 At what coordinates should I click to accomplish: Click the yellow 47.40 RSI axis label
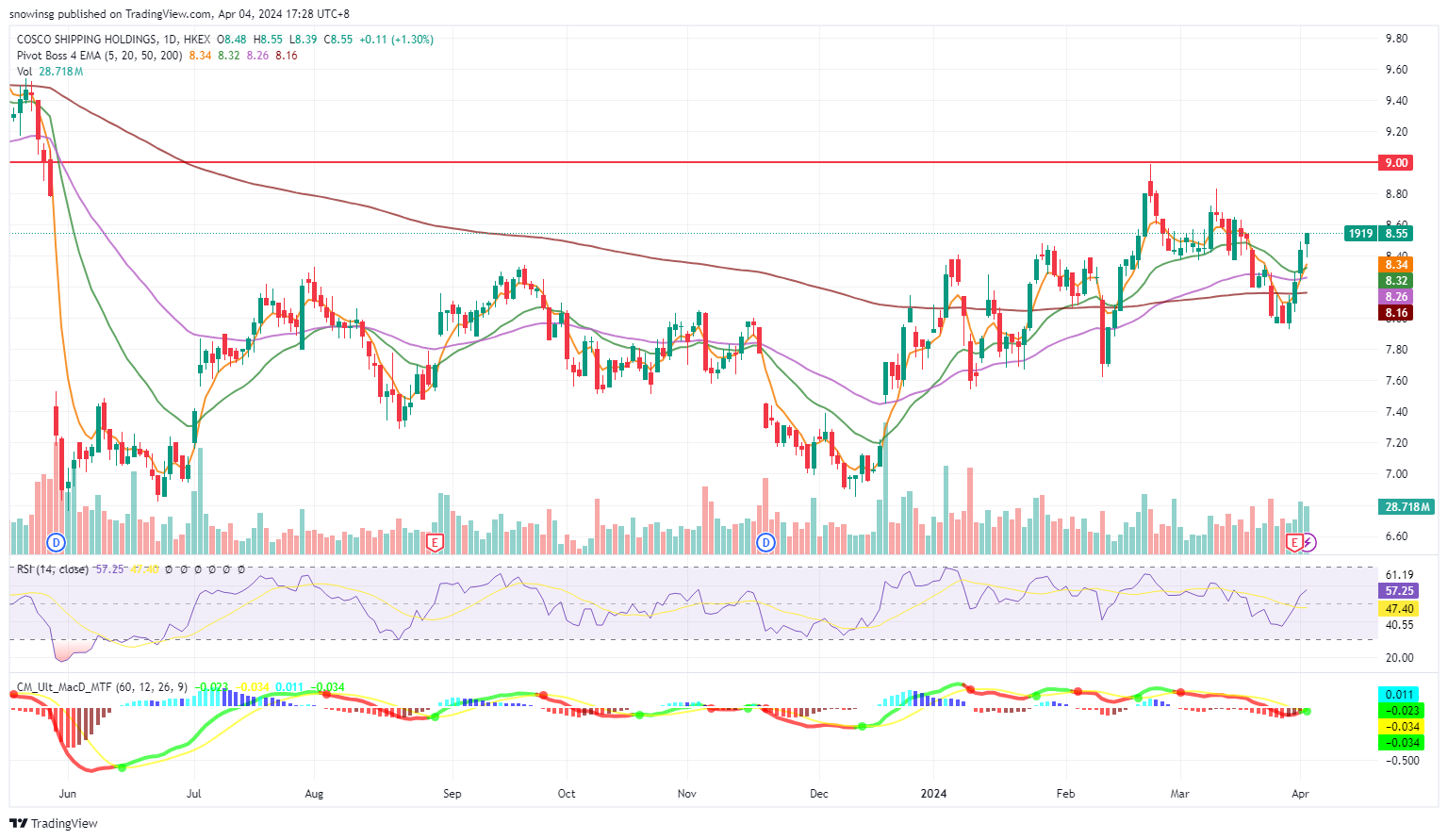[1399, 609]
